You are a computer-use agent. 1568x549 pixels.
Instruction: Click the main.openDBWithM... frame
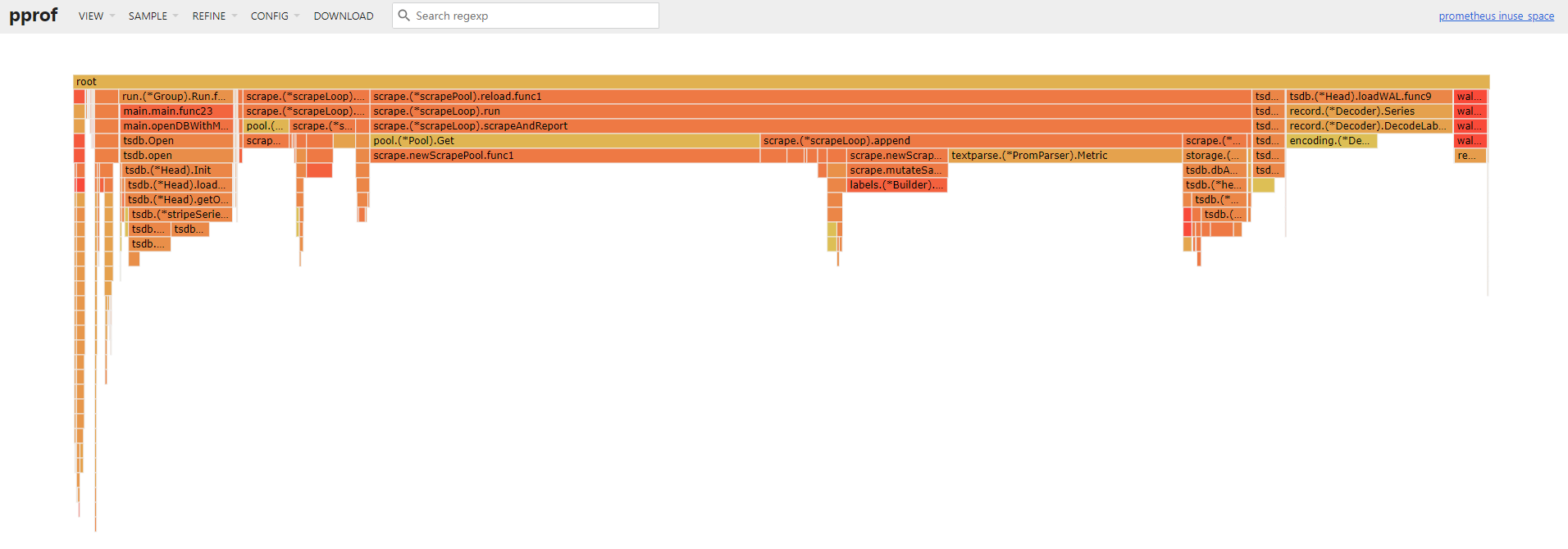[176, 126]
